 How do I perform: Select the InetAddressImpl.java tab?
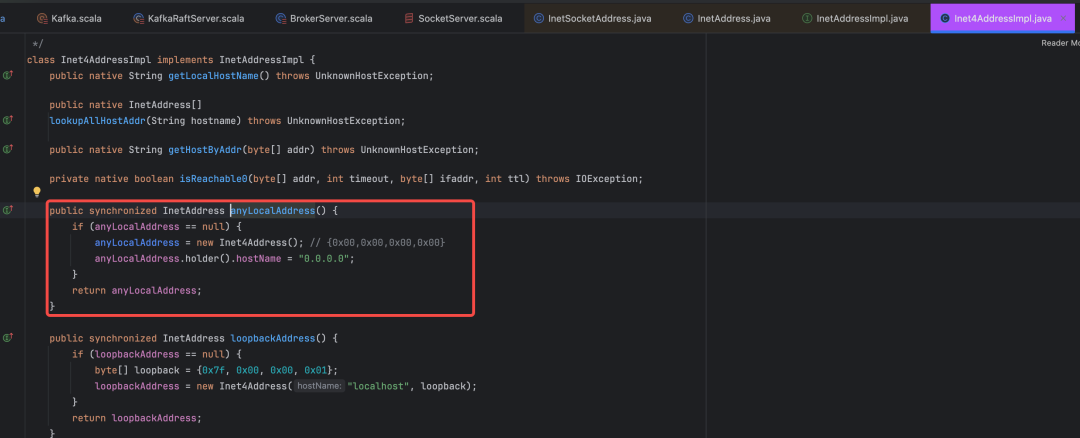[x=855, y=19]
